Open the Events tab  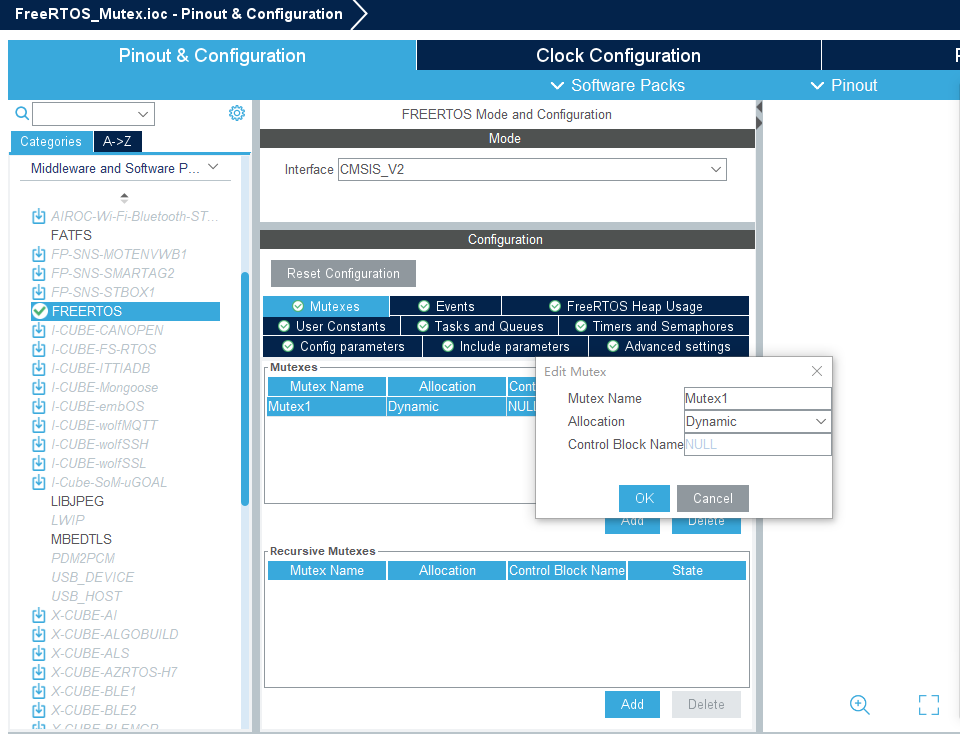(x=446, y=306)
